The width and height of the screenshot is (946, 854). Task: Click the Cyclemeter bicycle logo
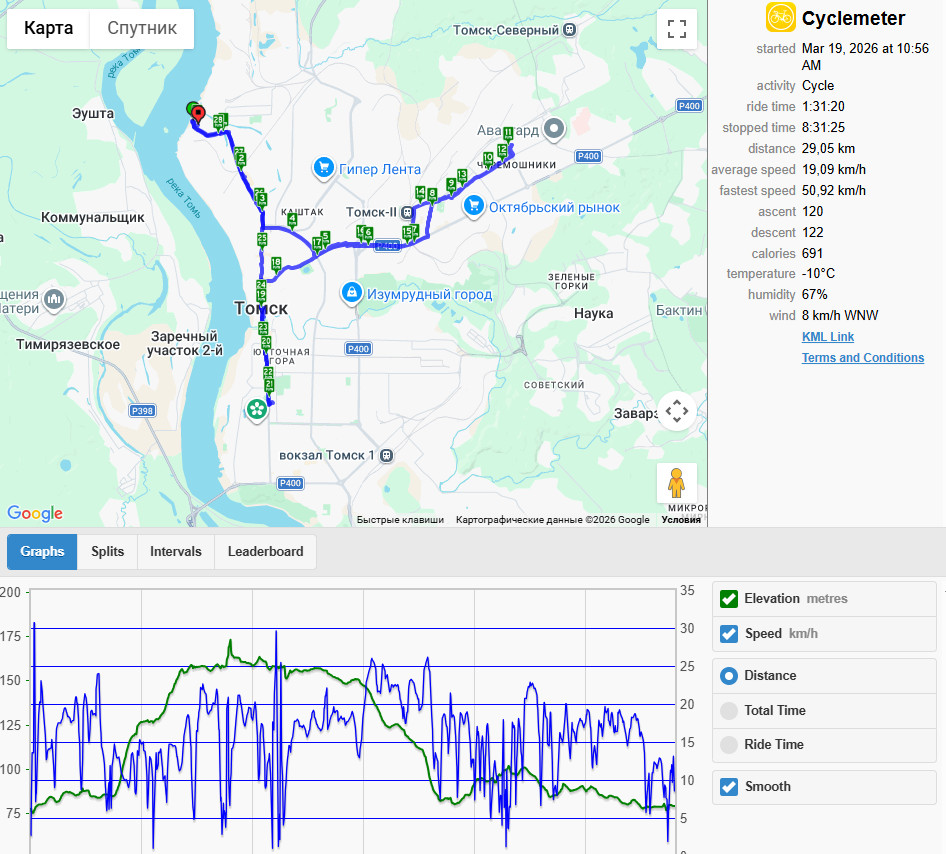click(780, 17)
